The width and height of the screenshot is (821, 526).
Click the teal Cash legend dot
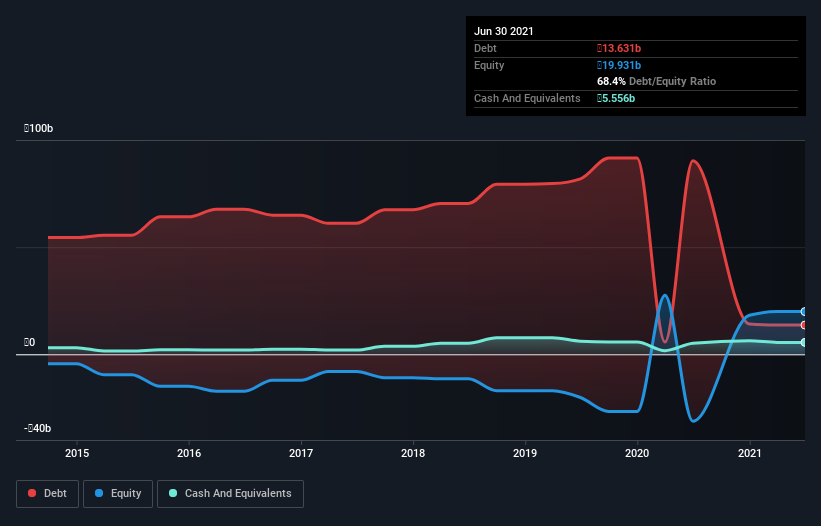coord(173,493)
